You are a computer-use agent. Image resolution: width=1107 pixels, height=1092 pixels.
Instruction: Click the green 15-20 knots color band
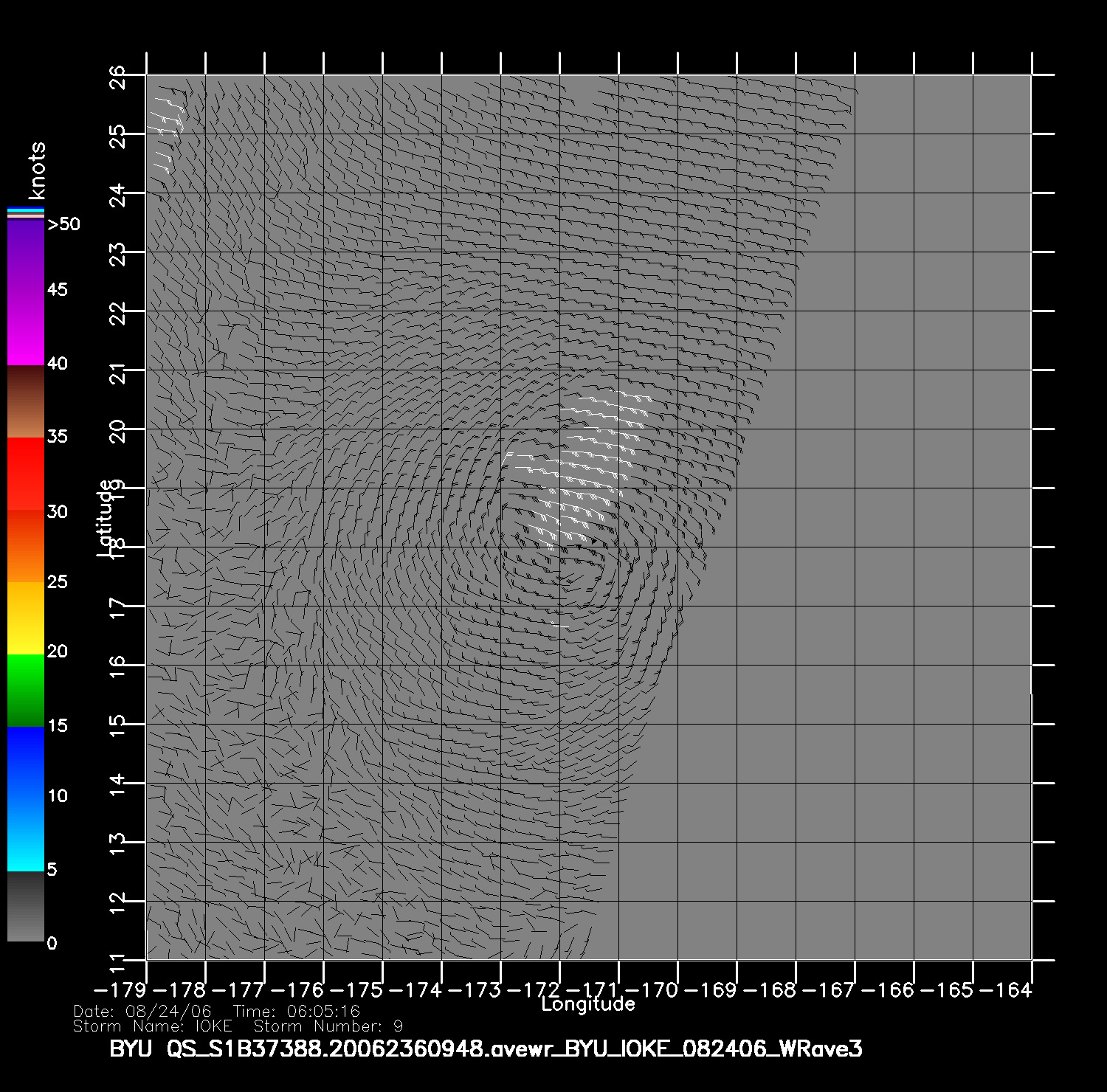tap(26, 689)
